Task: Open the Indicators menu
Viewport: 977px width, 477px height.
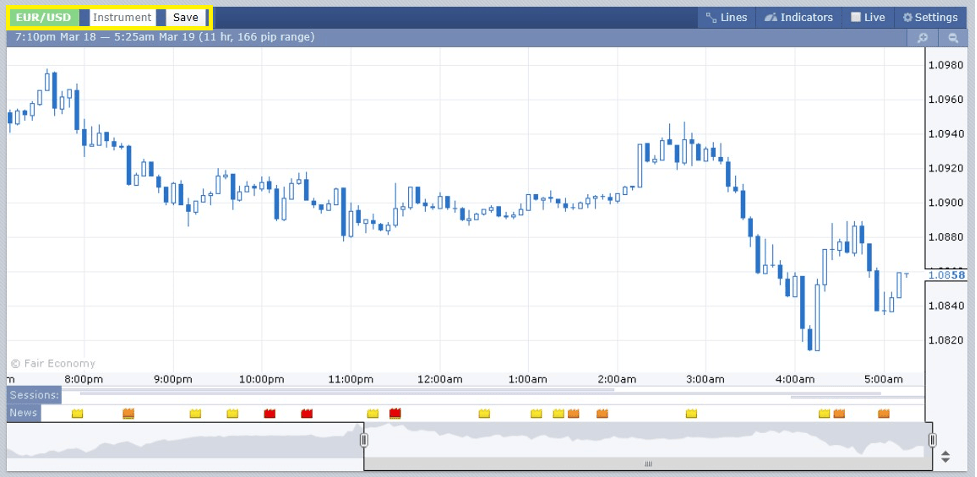Action: 798,17
